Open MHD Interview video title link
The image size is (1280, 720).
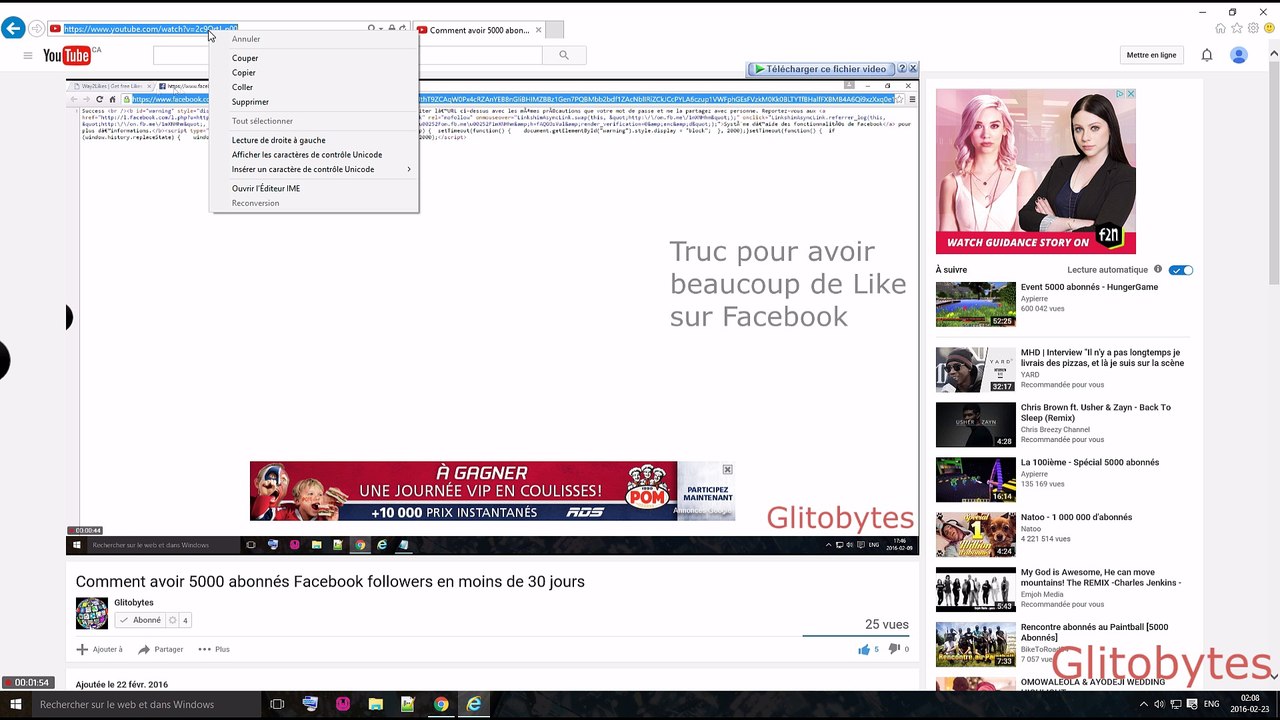pyautogui.click(x=1102, y=358)
